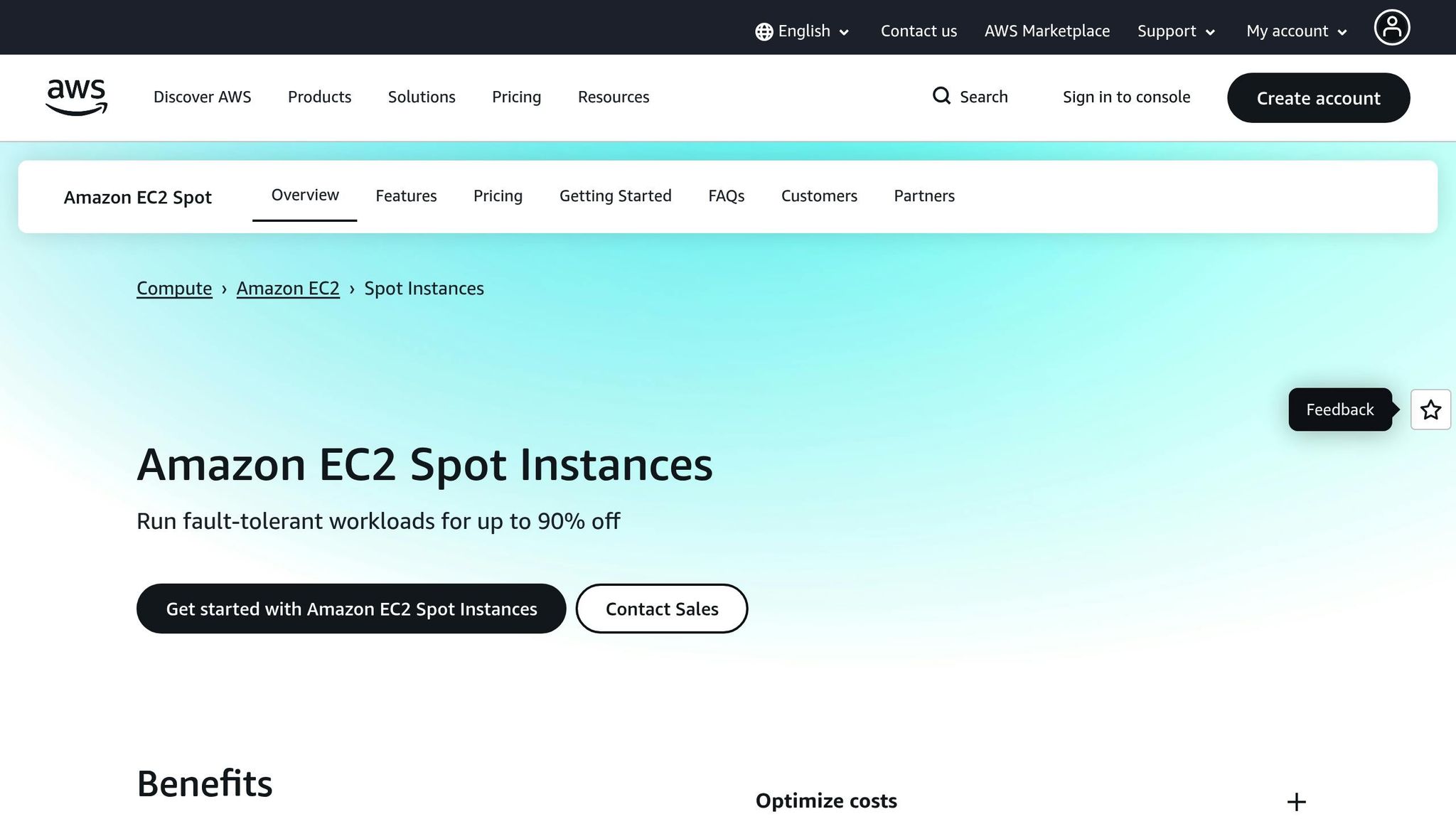Open the Getting Started tab
The height and width of the screenshot is (819, 1456).
click(x=615, y=196)
